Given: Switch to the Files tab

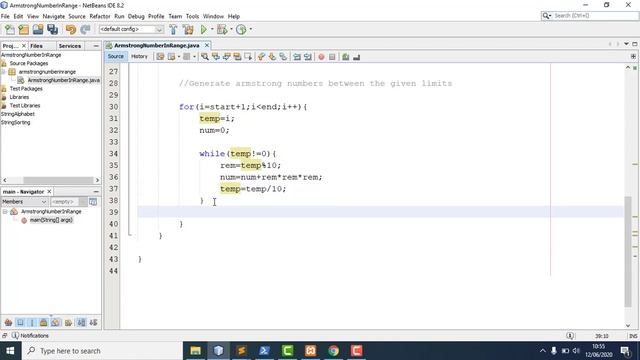Looking at the screenshot, I should tap(36, 46).
